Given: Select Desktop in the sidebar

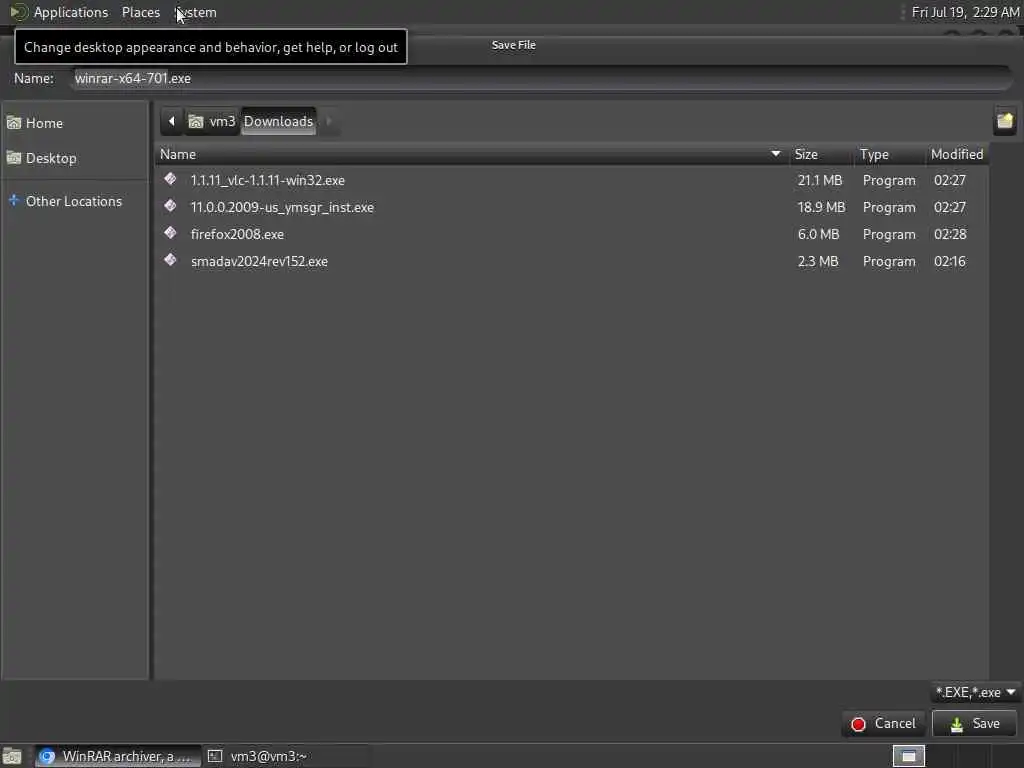Looking at the screenshot, I should pyautogui.click(x=75, y=158).
